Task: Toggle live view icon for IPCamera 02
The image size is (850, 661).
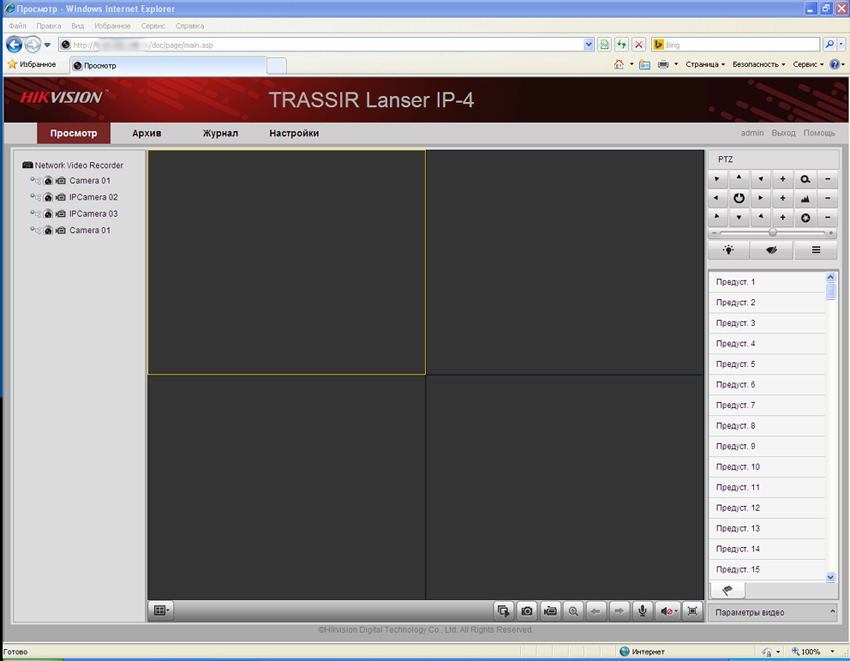Action: (48, 197)
